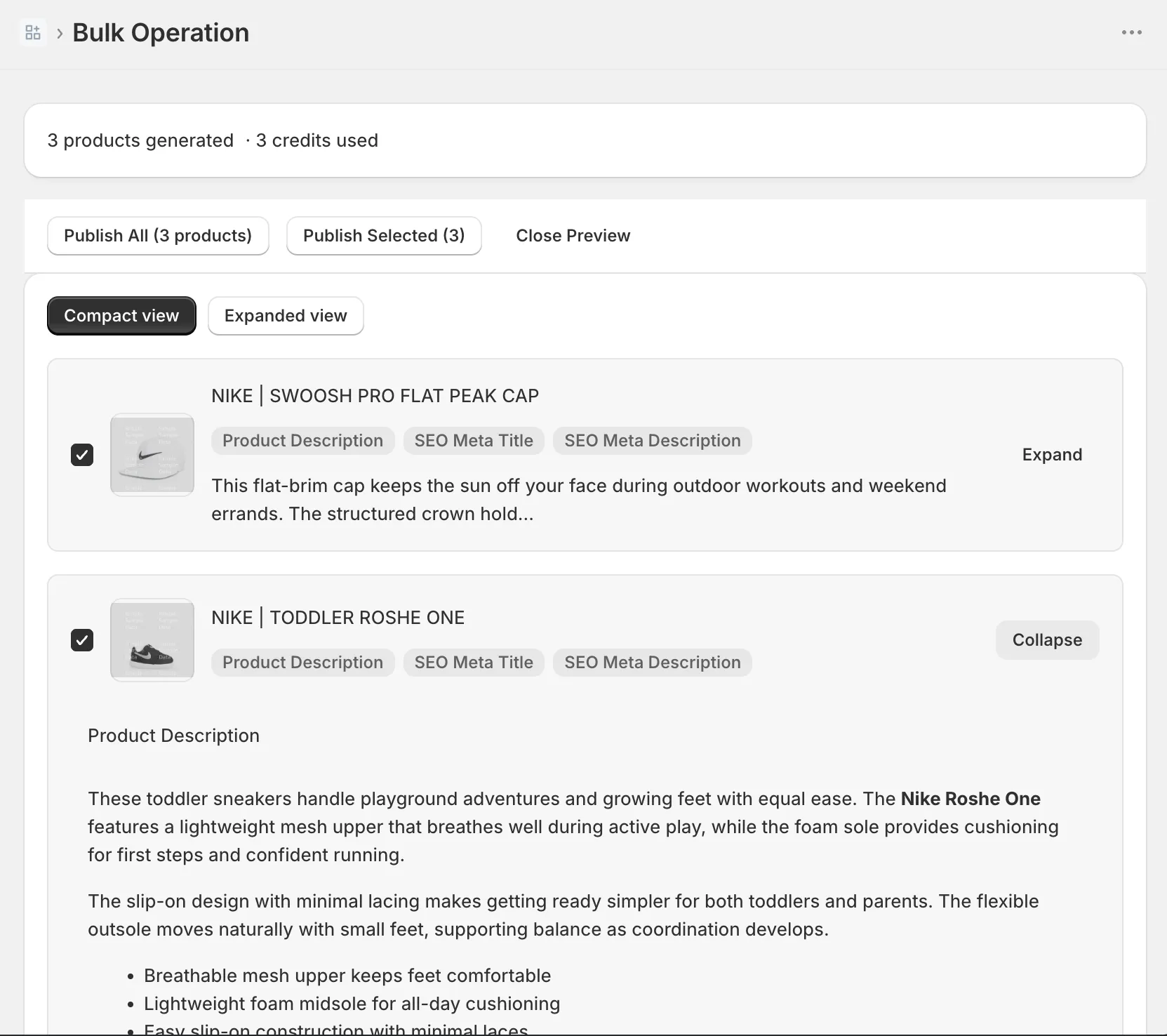
Task: Open the three-dot more actions menu
Action: click(1131, 32)
